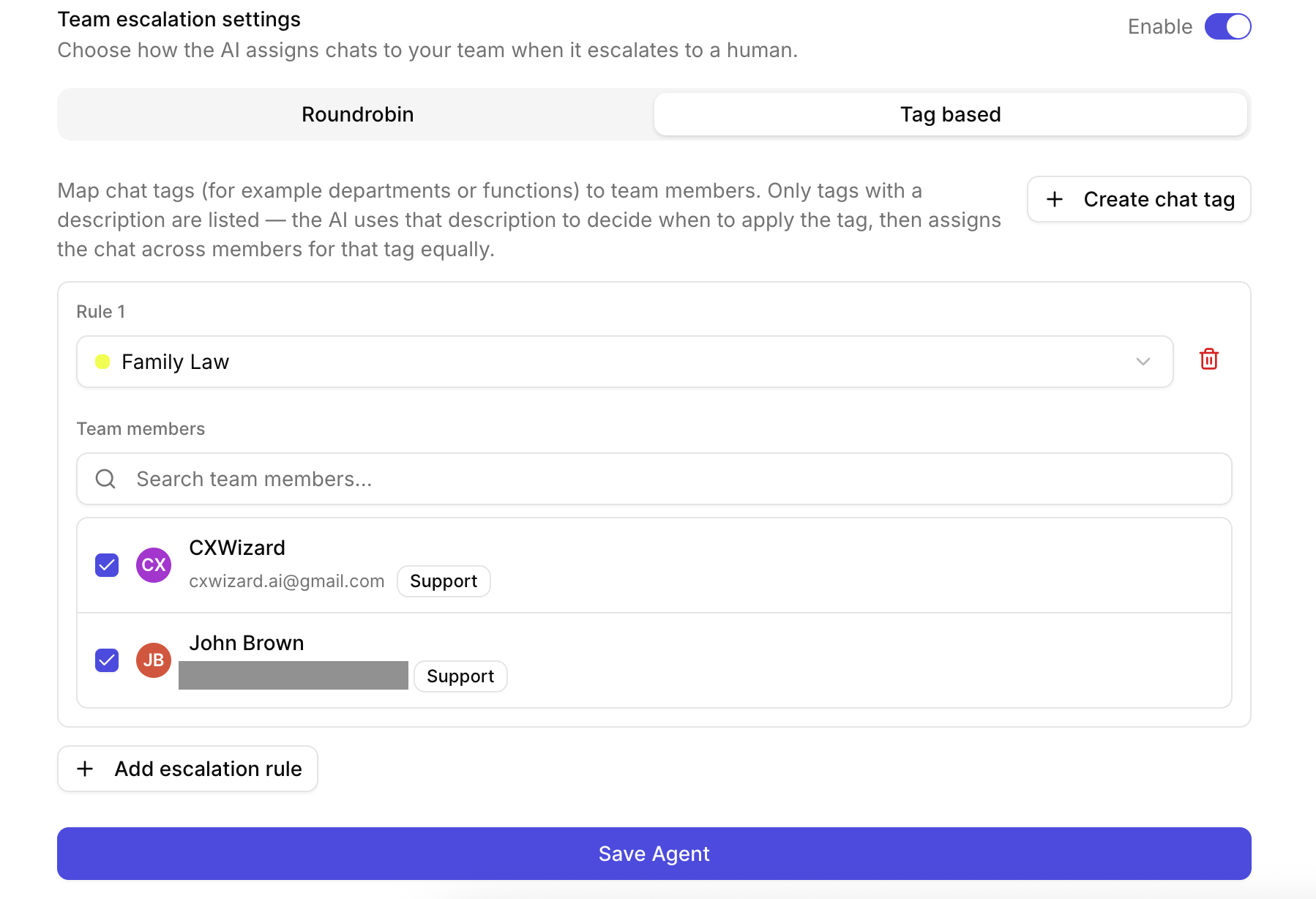Click the CXWizard name
The width and height of the screenshot is (1316, 899).
point(237,548)
